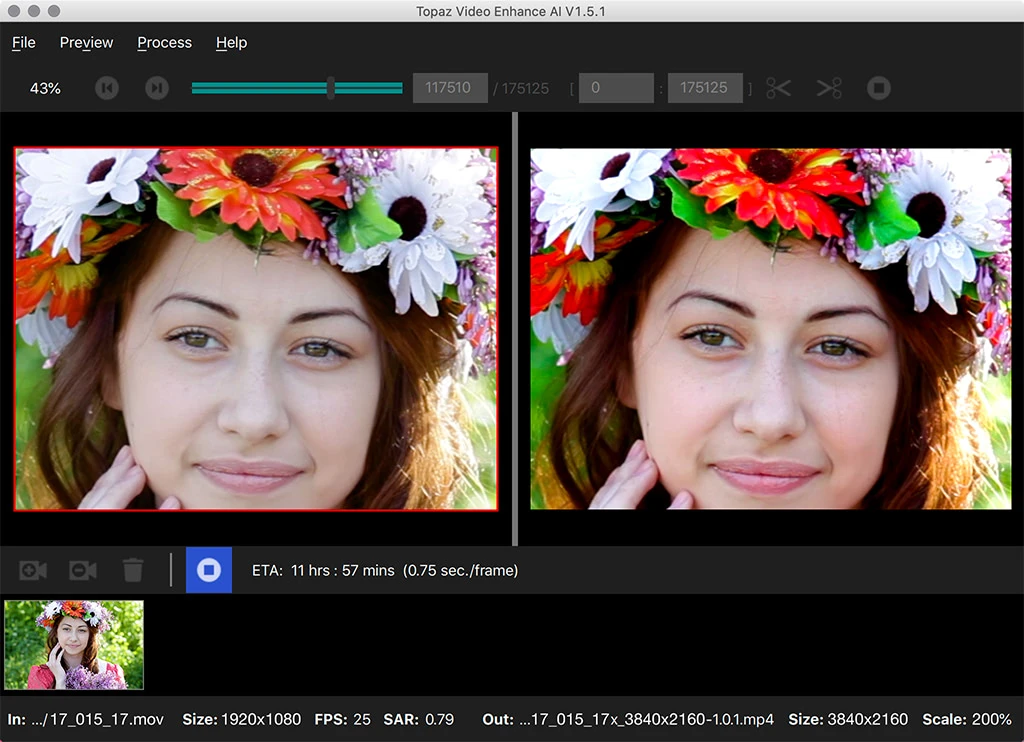This screenshot has width=1024, height=742.
Task: Click the teal frame position slider handle
Action: [330, 88]
